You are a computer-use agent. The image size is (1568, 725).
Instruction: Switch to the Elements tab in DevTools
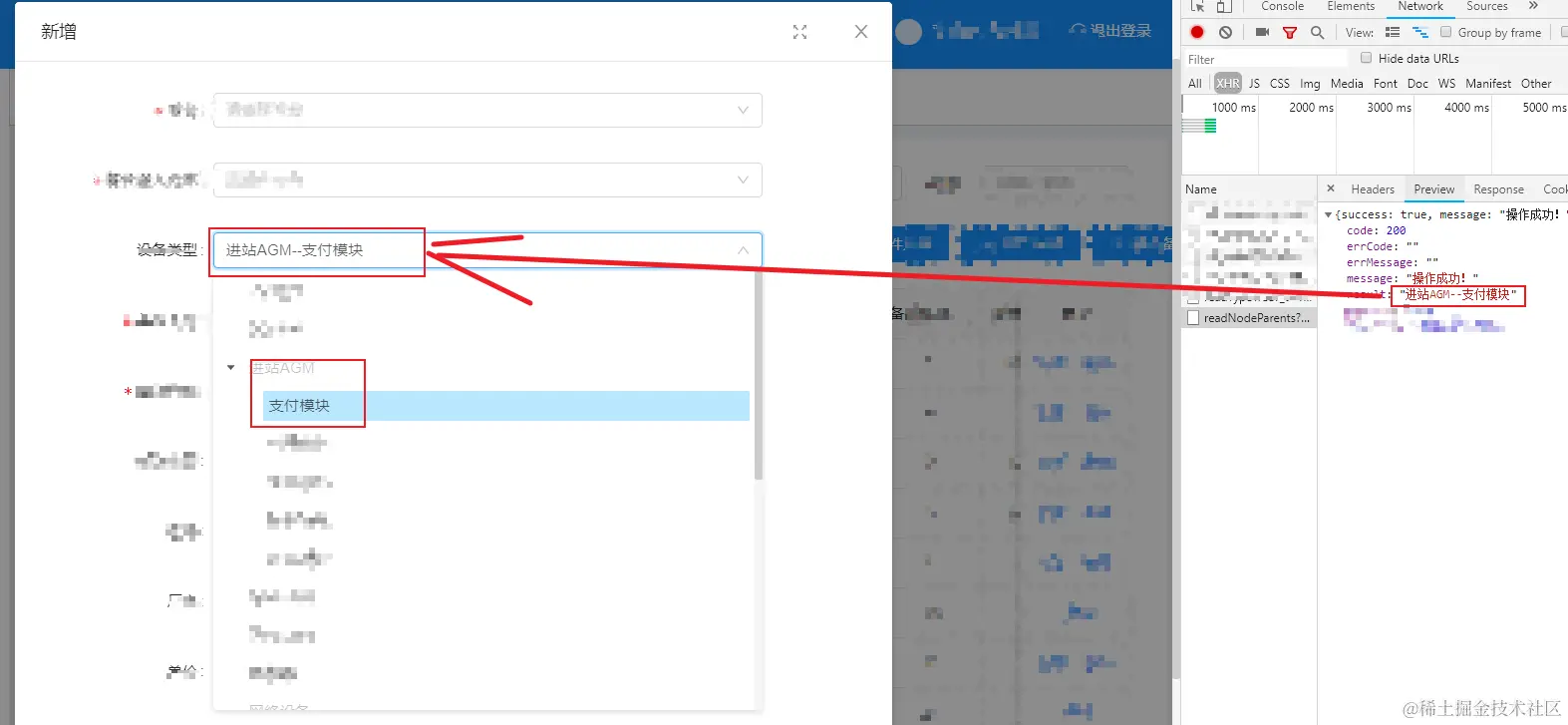(x=1351, y=6)
